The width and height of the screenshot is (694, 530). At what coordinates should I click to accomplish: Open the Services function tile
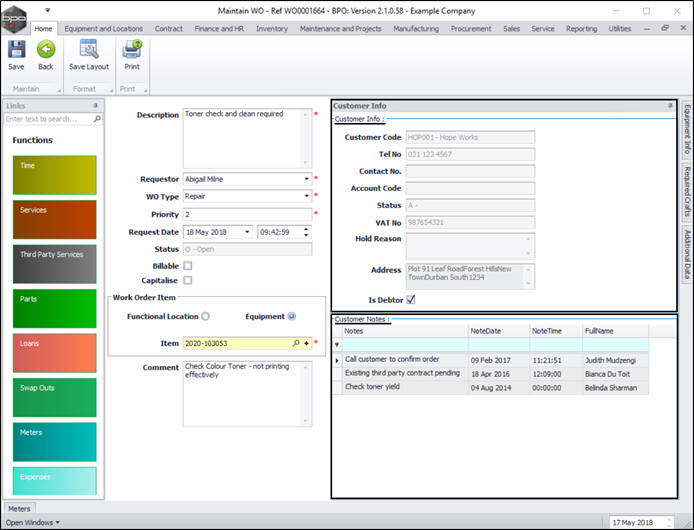point(54,219)
